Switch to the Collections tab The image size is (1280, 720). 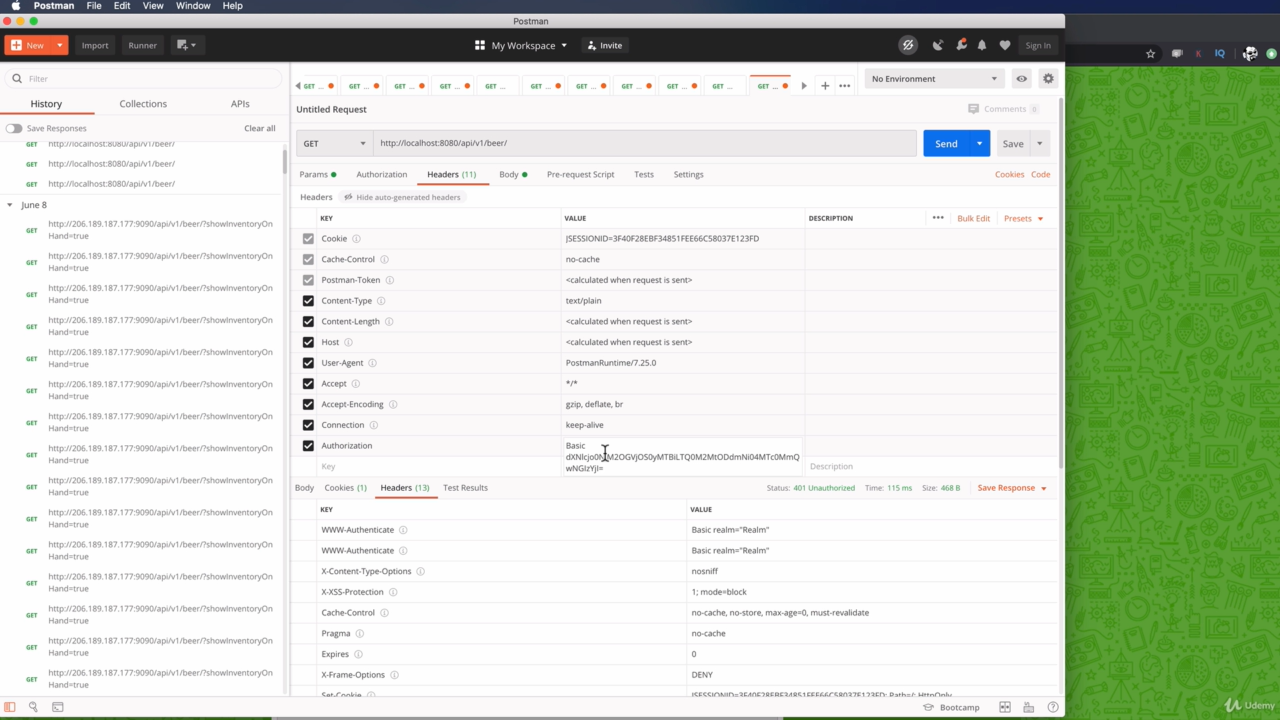[x=143, y=104]
